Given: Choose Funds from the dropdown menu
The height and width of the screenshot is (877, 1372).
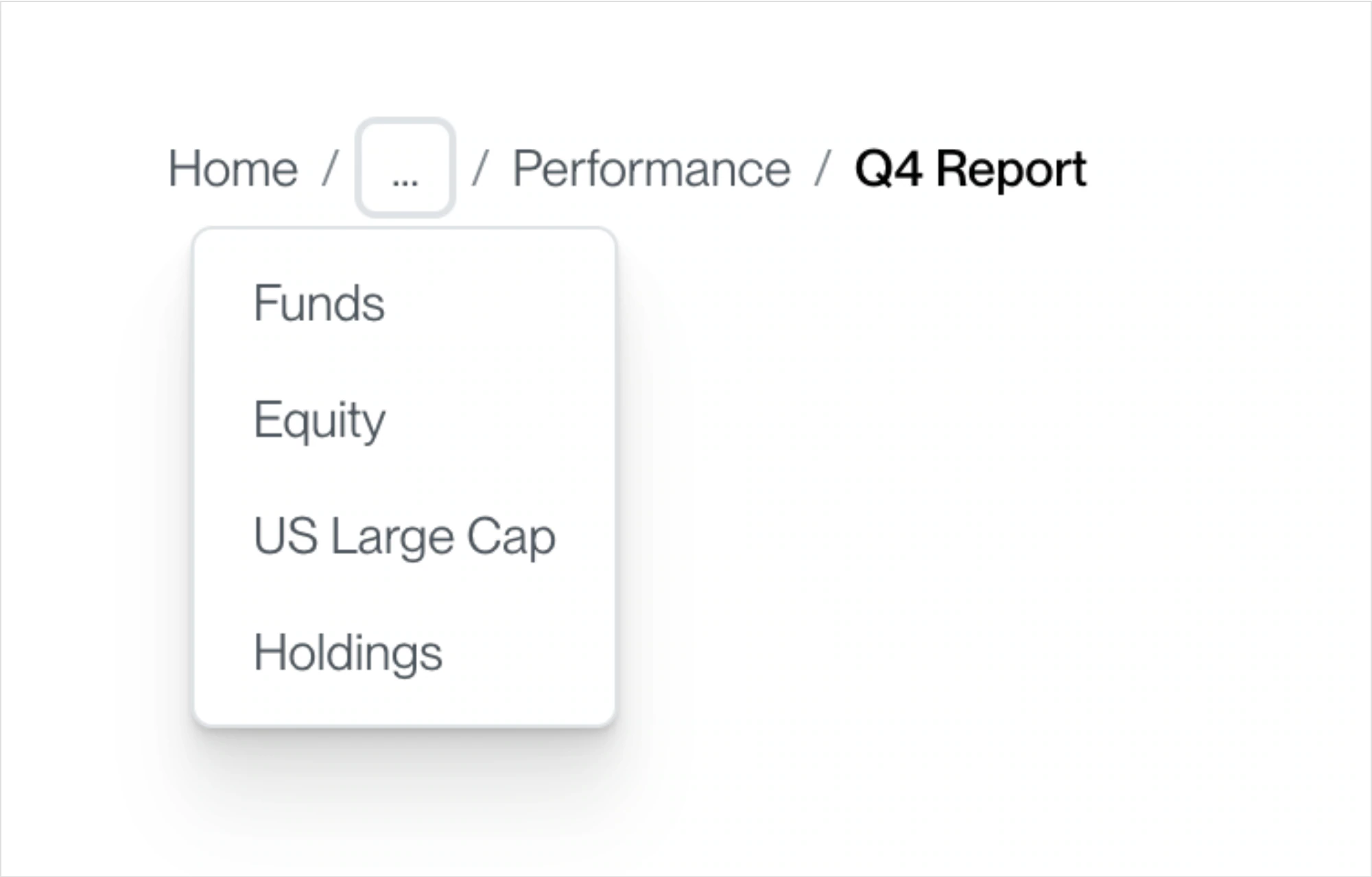Looking at the screenshot, I should 404,303.
